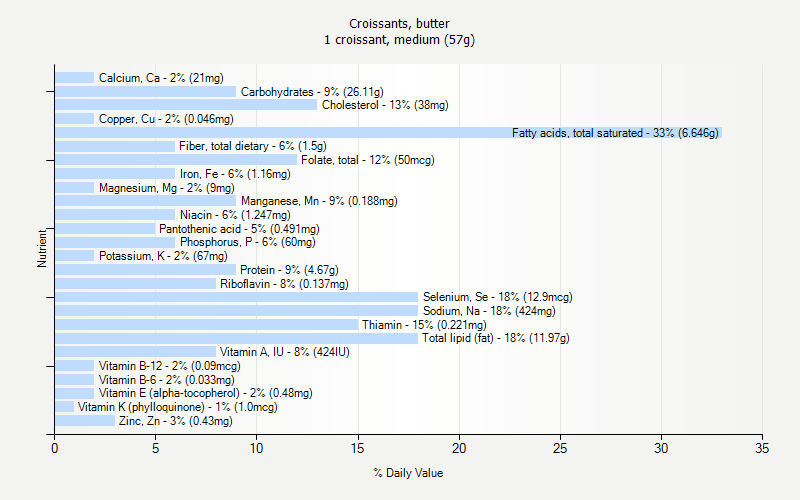The width and height of the screenshot is (800, 500).
Task: Click 'Pantothenic acid - 5% (0.491mg)' label
Action: 239,229
